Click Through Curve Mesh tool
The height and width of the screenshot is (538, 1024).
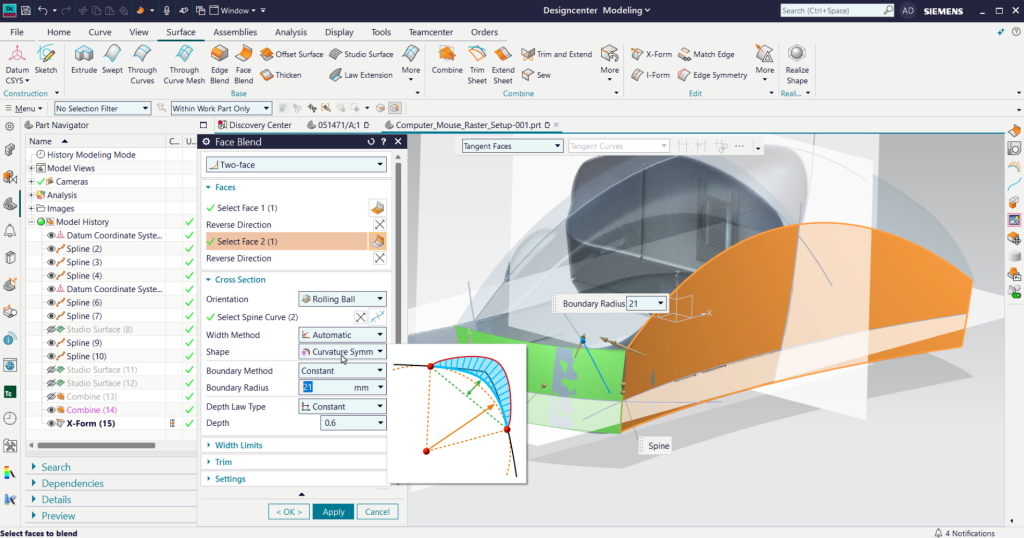[x=184, y=64]
